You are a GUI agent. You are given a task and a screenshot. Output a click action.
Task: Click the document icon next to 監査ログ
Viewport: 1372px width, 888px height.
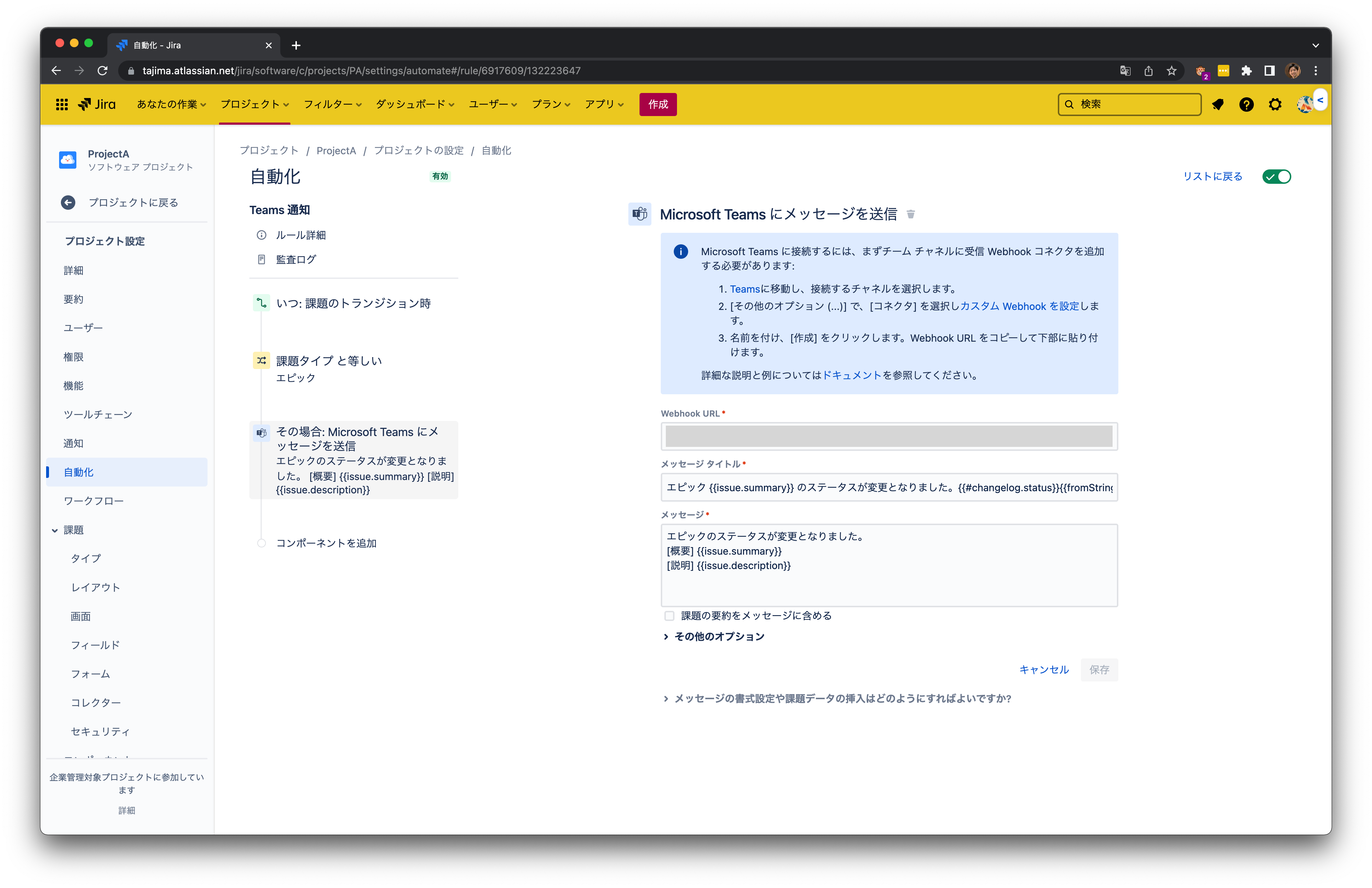(x=262, y=259)
